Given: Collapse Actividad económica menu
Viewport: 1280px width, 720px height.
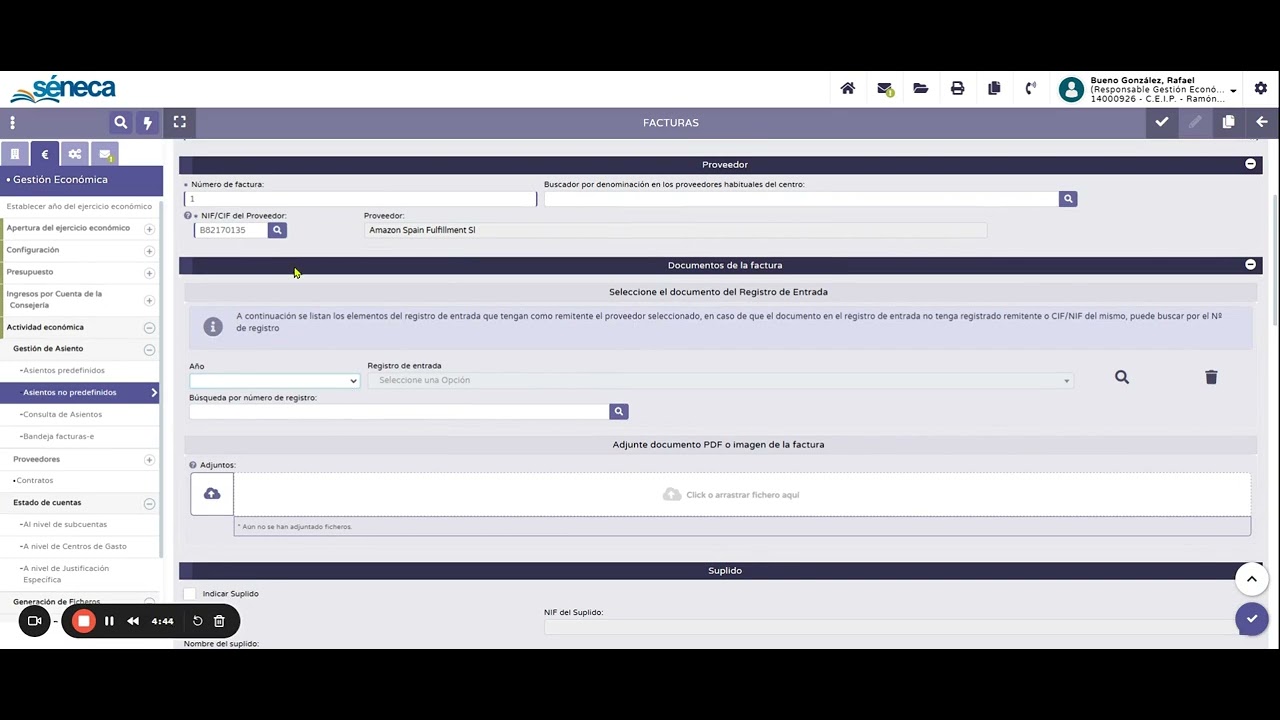Looking at the screenshot, I should click(149, 328).
